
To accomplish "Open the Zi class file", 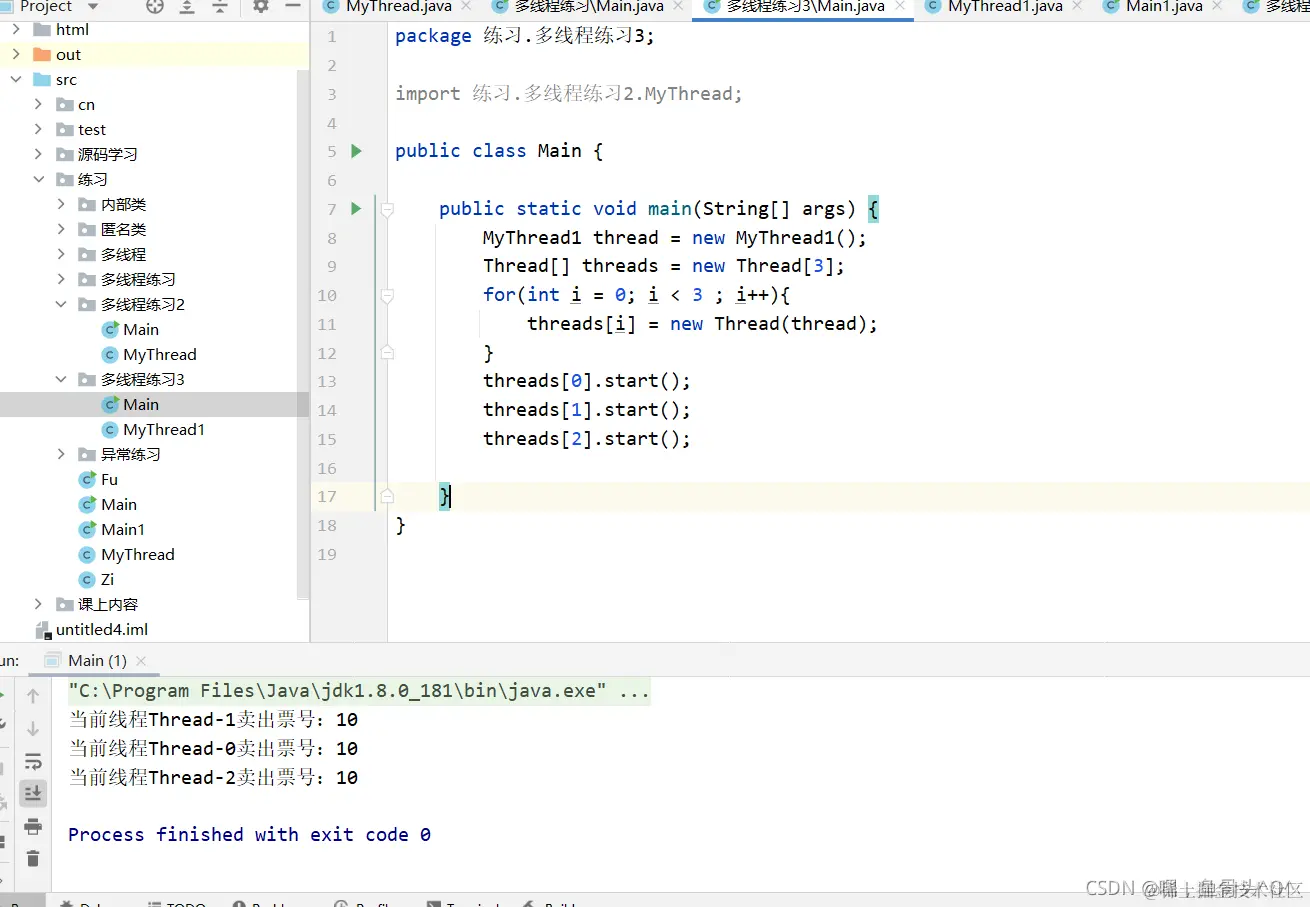I will [x=107, y=579].
